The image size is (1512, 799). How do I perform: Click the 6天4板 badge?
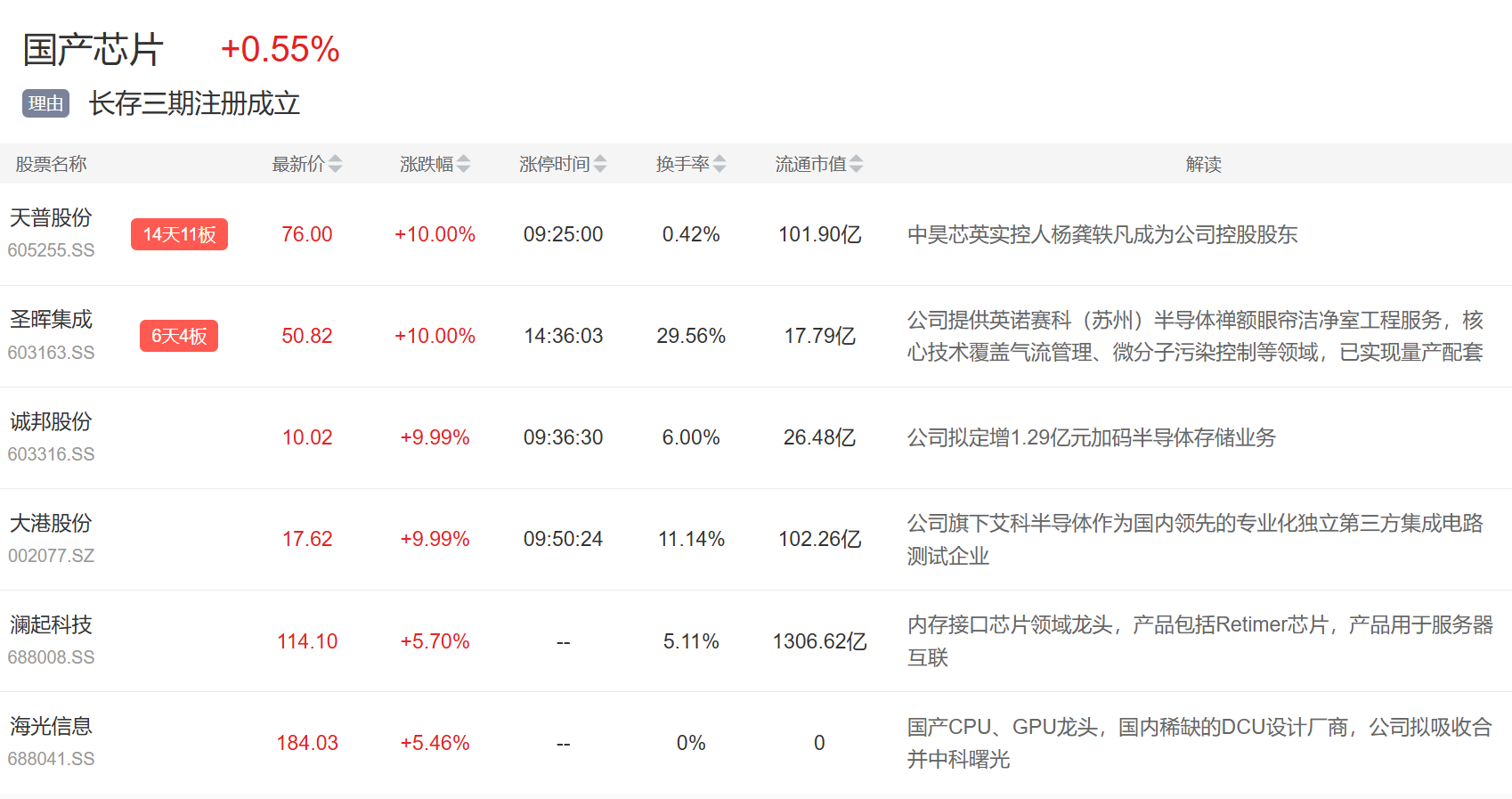pos(179,336)
